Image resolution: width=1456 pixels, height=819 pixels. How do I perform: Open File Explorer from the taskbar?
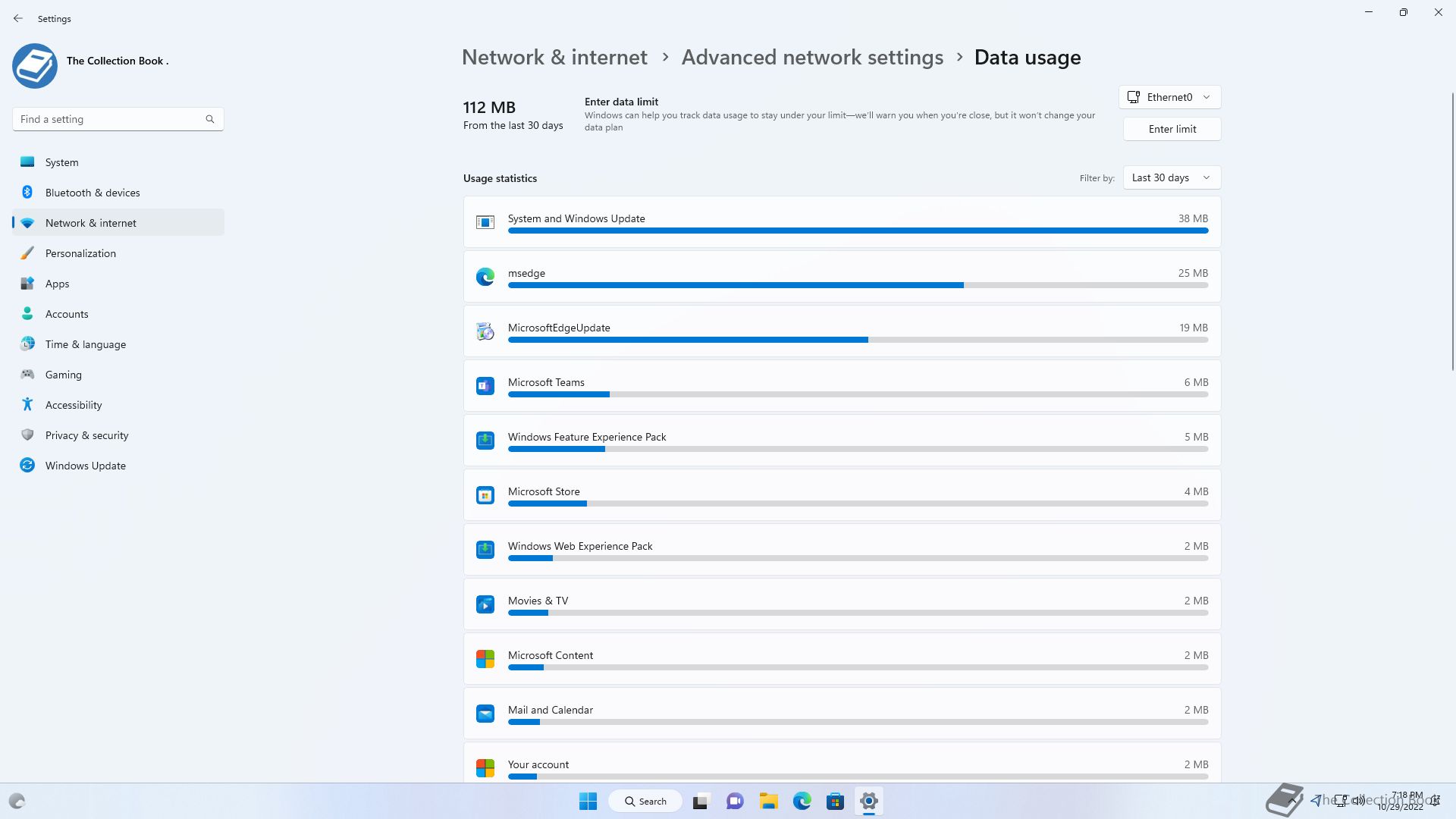pos(769,801)
